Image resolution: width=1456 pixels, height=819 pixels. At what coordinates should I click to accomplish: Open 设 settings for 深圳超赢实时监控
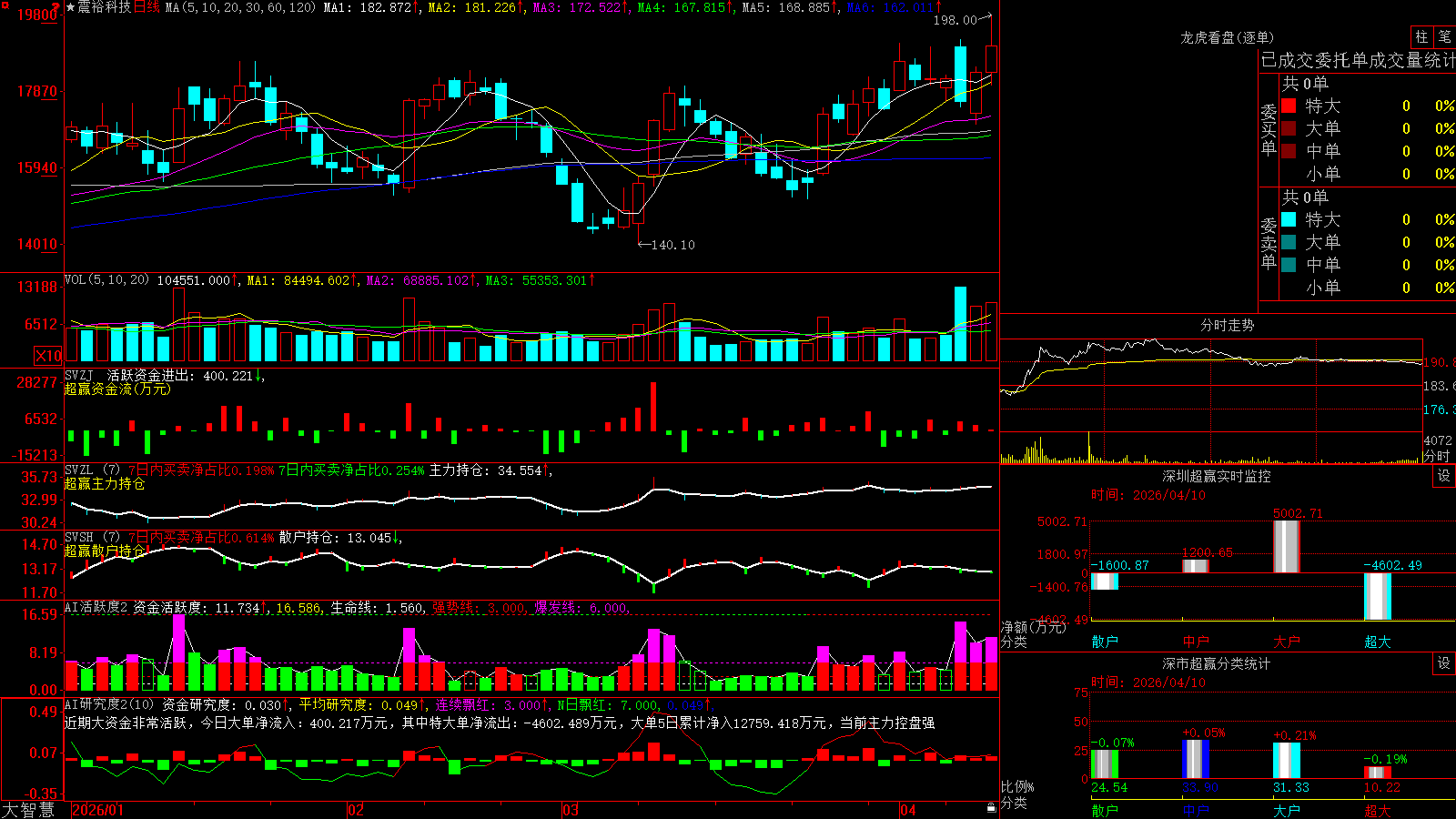point(1444,476)
